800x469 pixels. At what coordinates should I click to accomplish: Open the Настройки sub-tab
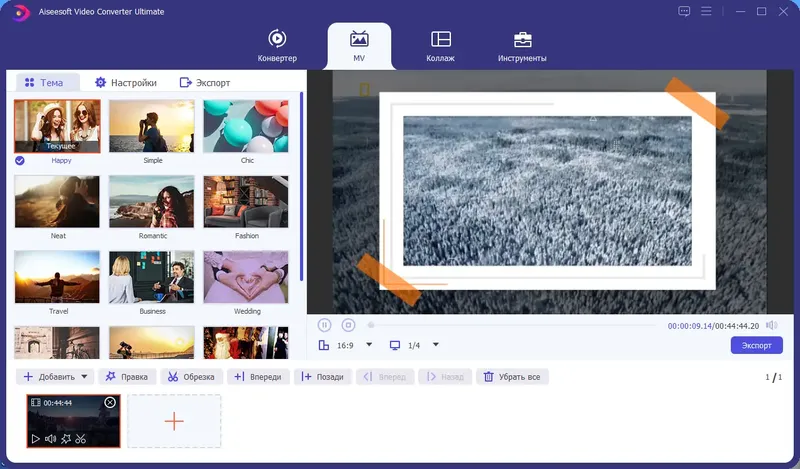pos(126,82)
